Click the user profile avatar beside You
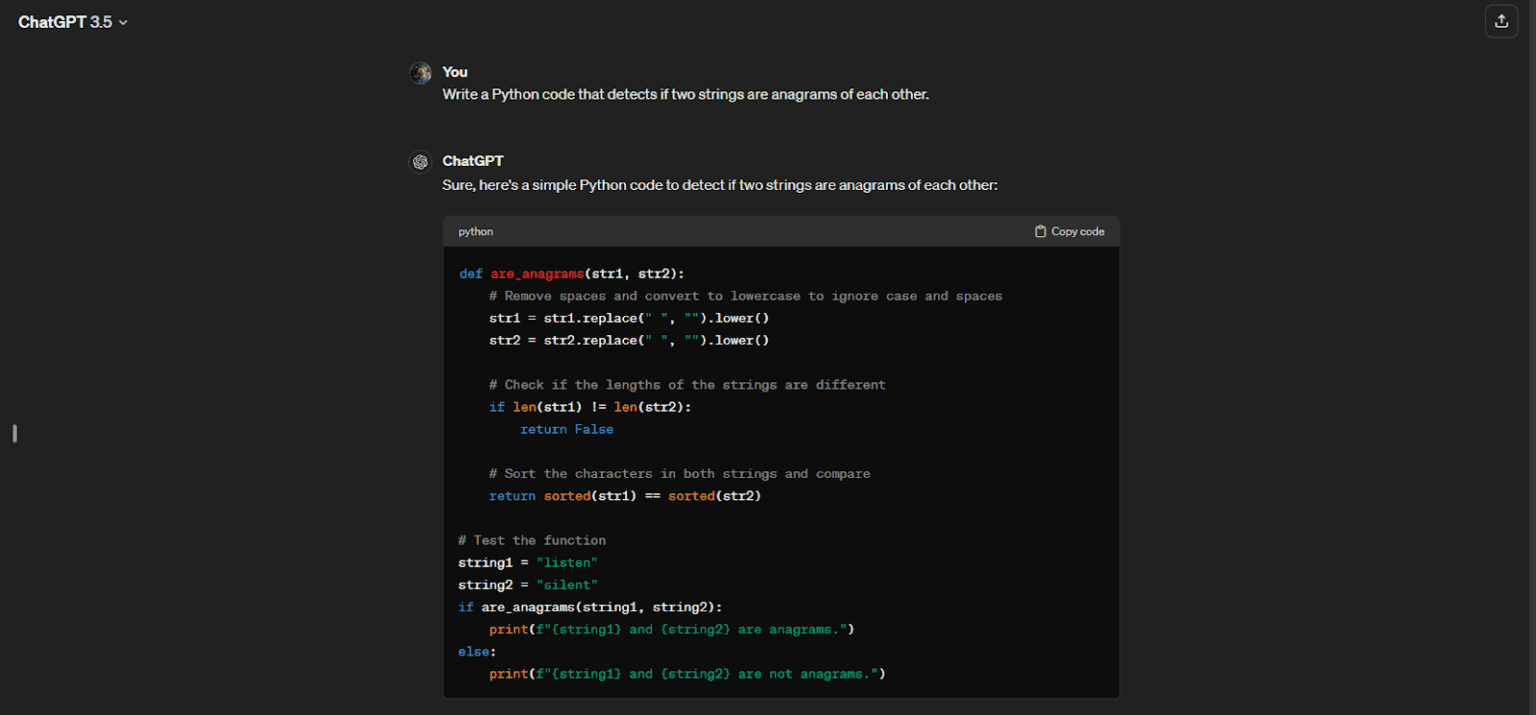The width and height of the screenshot is (1536, 715). click(421, 73)
